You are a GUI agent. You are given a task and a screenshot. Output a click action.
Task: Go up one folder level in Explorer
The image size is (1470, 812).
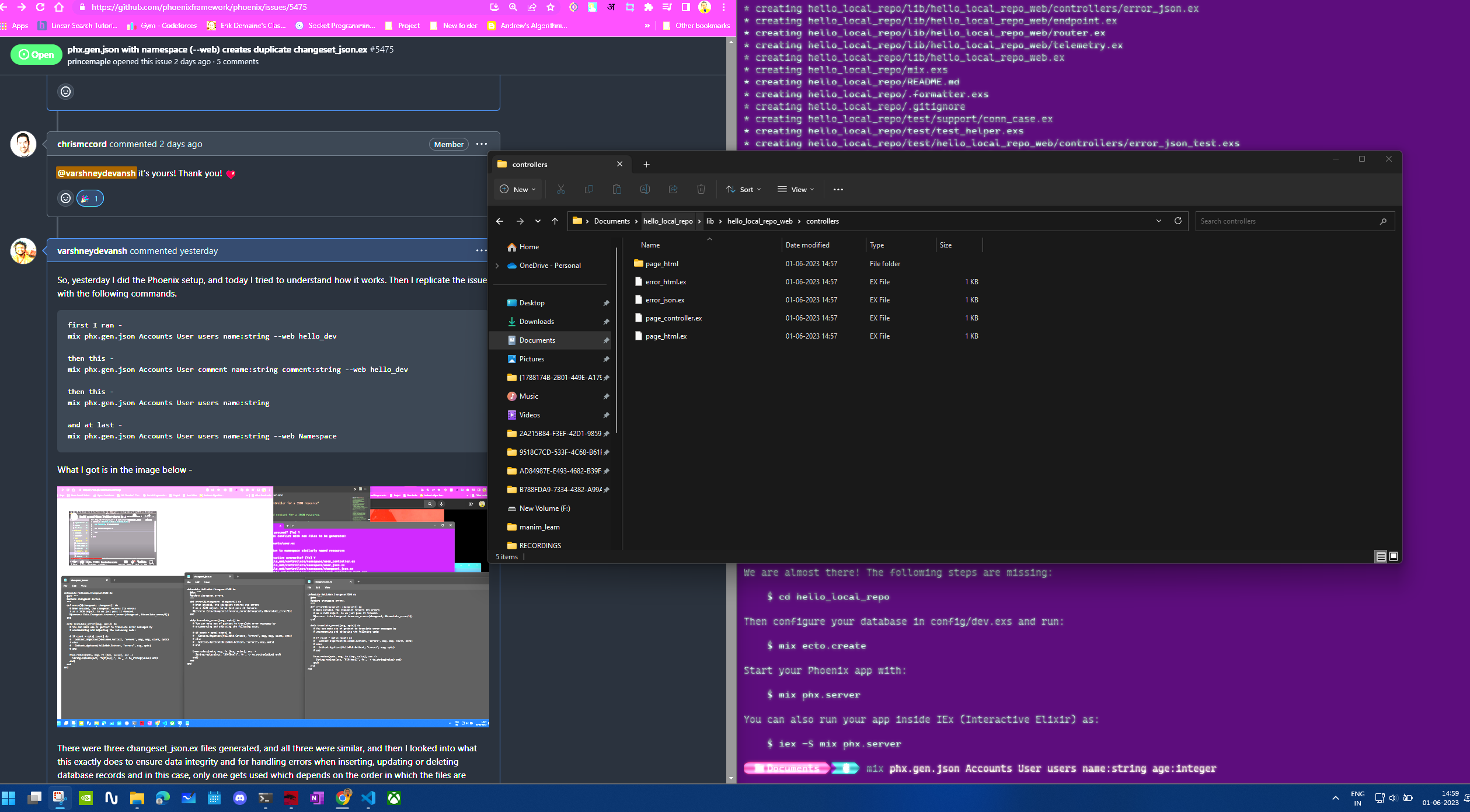pyautogui.click(x=555, y=221)
